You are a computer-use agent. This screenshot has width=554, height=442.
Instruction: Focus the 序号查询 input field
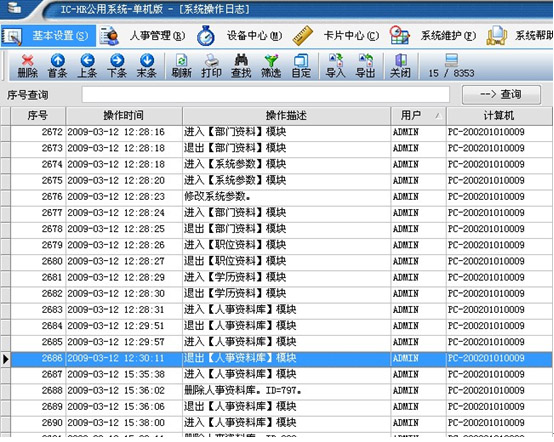tap(266, 95)
